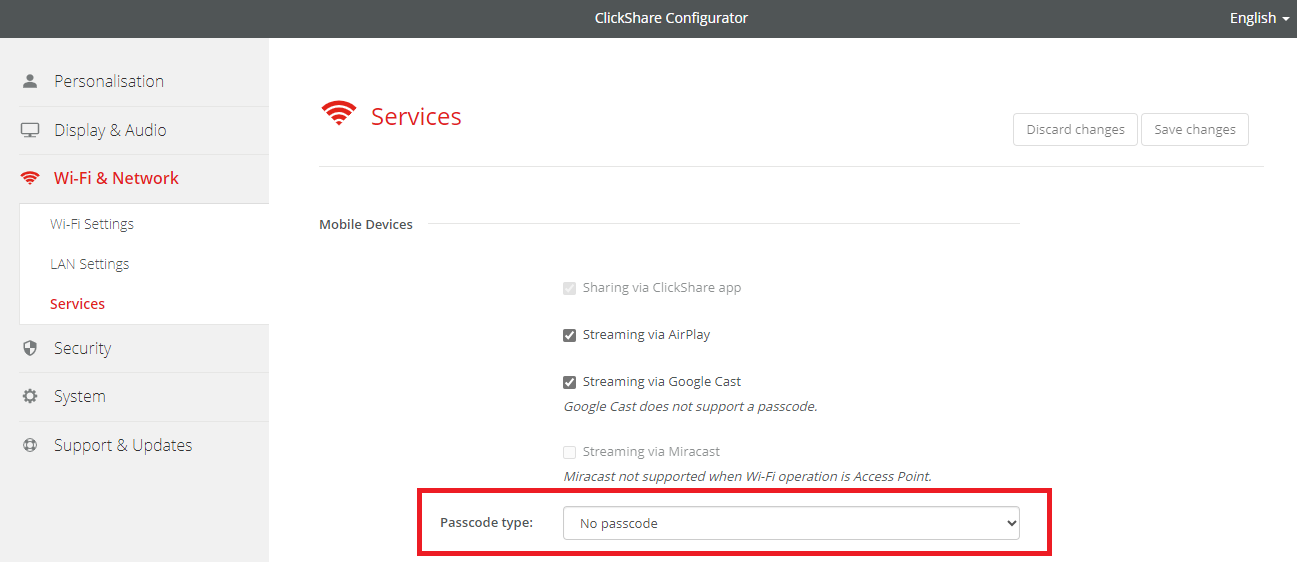Click the Display & Audio monitor icon

[30, 130]
